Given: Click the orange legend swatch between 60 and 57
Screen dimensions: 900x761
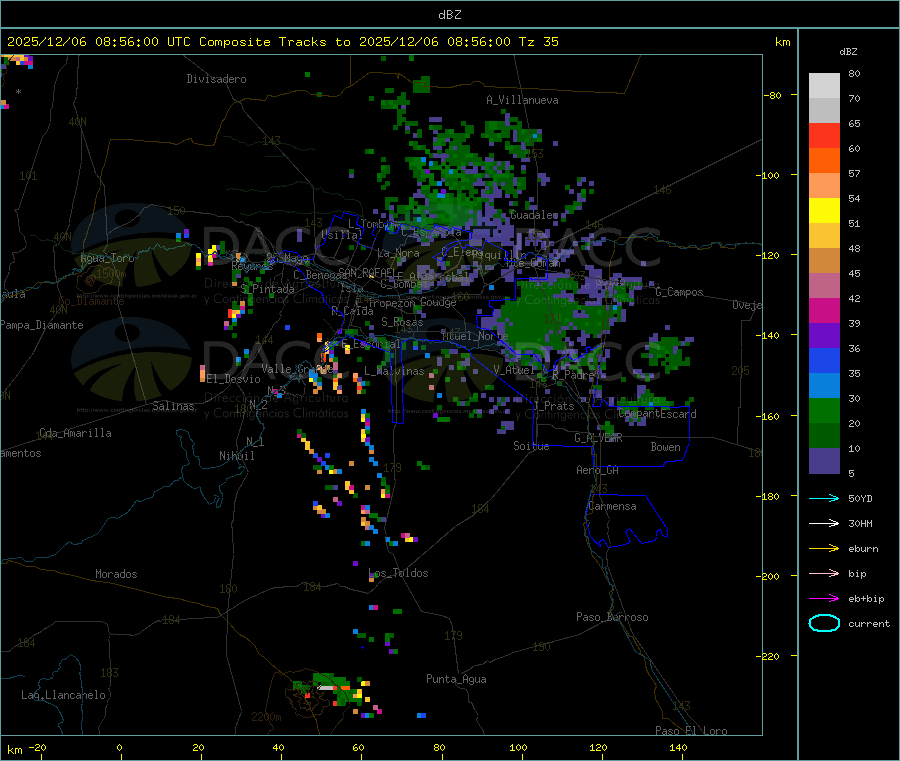Looking at the screenshot, I should (x=824, y=161).
